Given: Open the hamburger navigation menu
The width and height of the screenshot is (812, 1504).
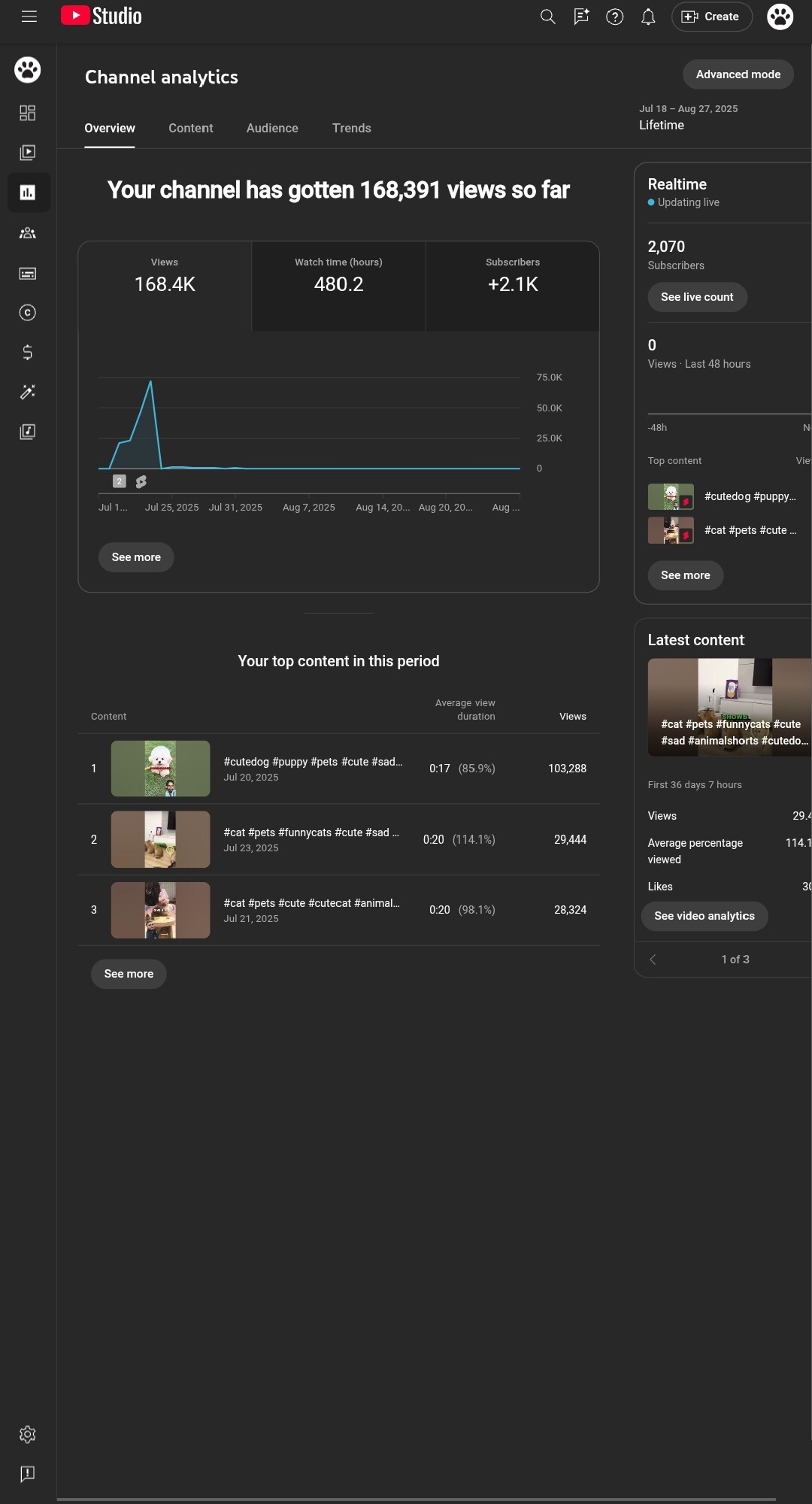Looking at the screenshot, I should [x=29, y=17].
